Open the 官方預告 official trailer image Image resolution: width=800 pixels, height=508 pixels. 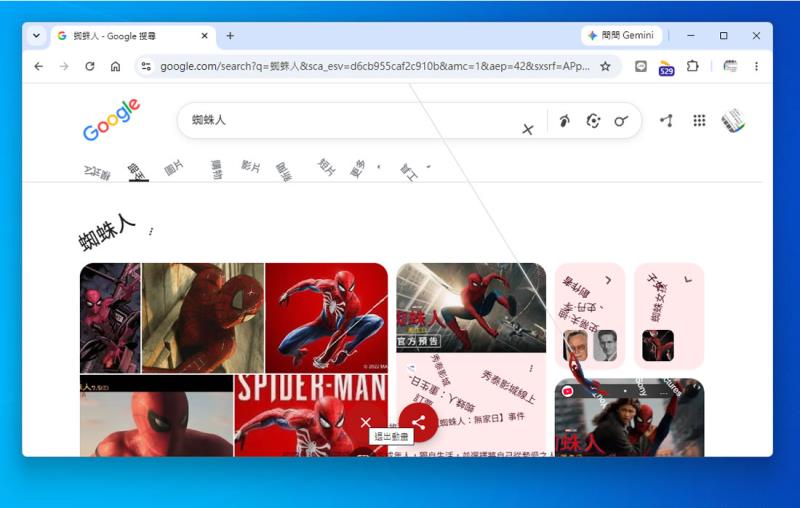[471, 308]
